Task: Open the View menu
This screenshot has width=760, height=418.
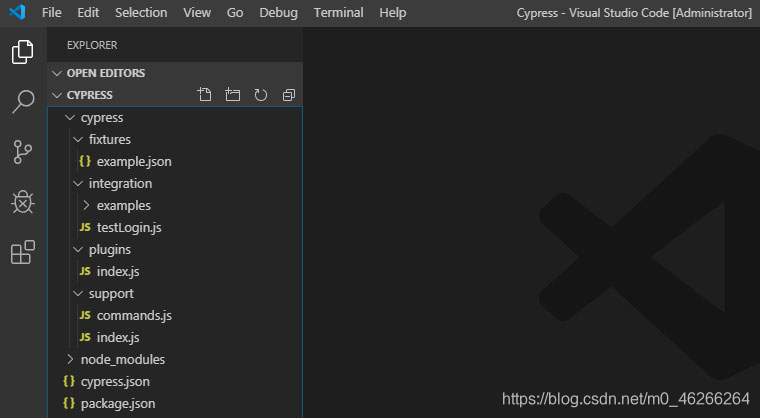Action: point(197,13)
